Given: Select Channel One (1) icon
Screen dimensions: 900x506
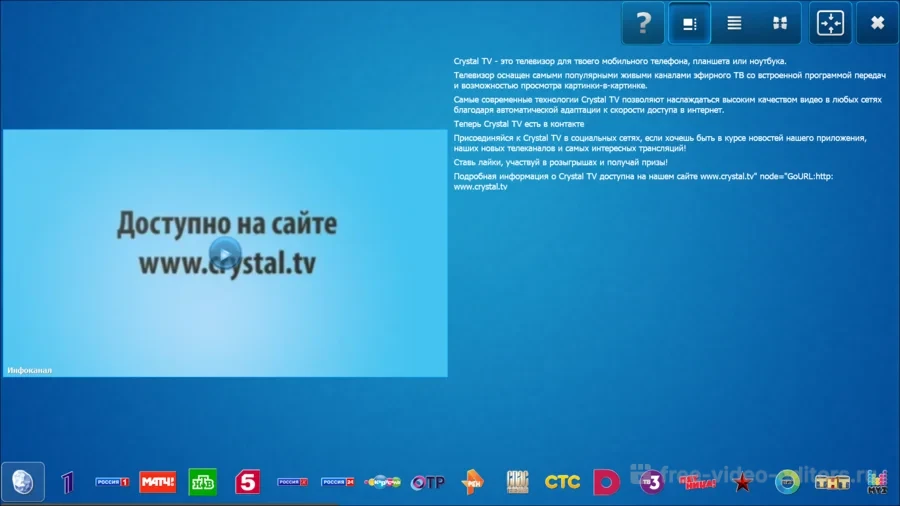Looking at the screenshot, I should (x=68, y=482).
